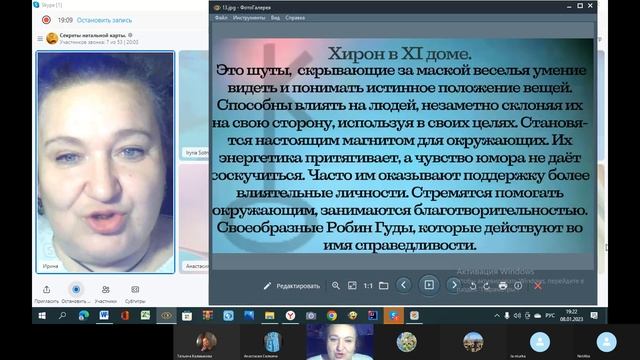Open Skype from the taskbar
640x360 pixels.
[394, 316]
